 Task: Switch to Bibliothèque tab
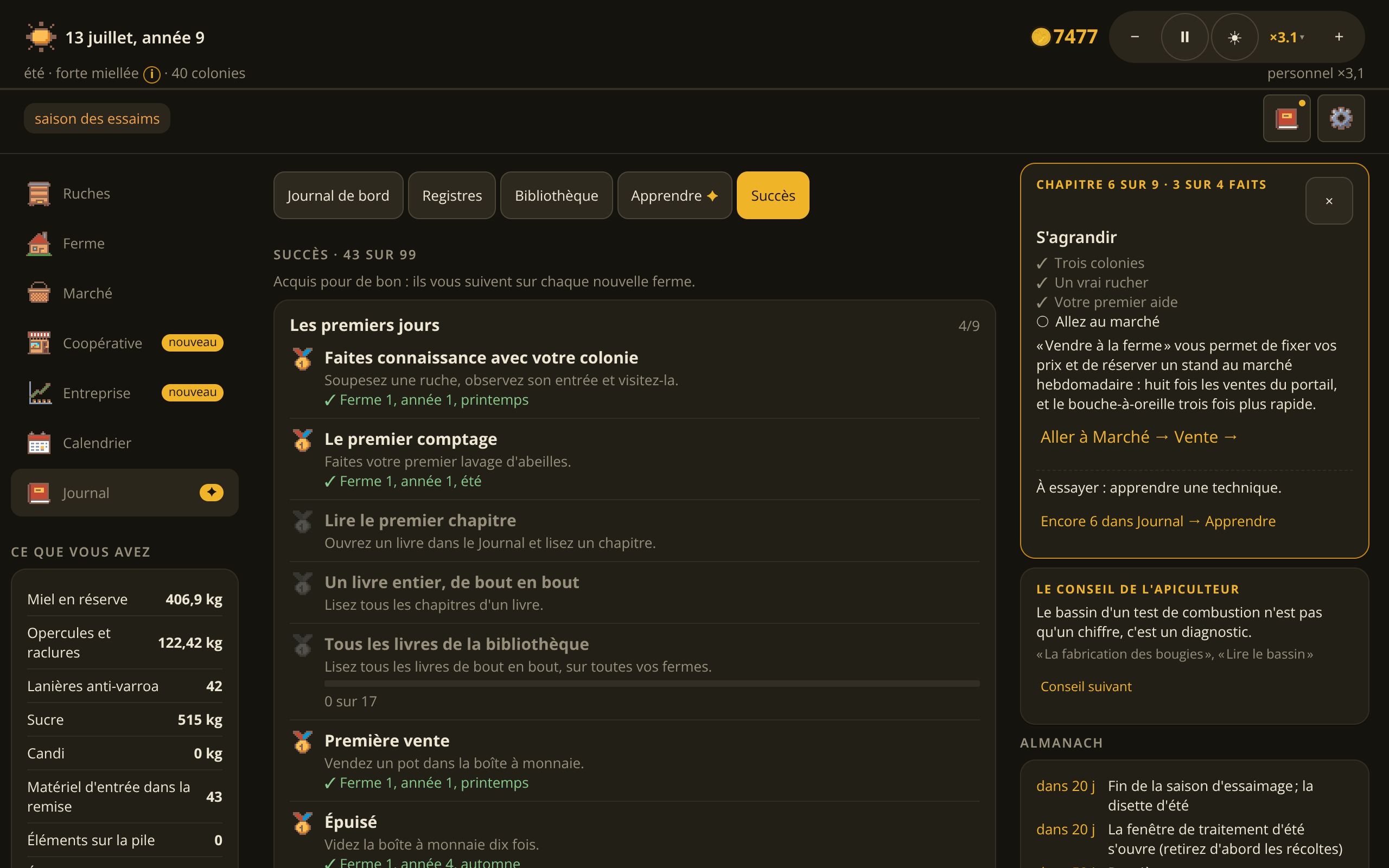(556, 195)
